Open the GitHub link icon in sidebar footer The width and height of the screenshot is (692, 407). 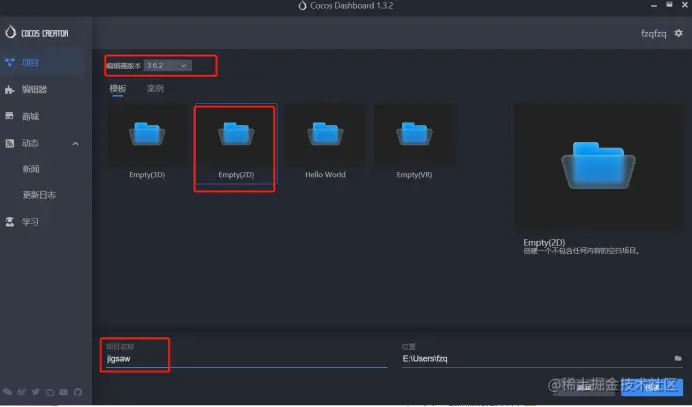point(78,392)
